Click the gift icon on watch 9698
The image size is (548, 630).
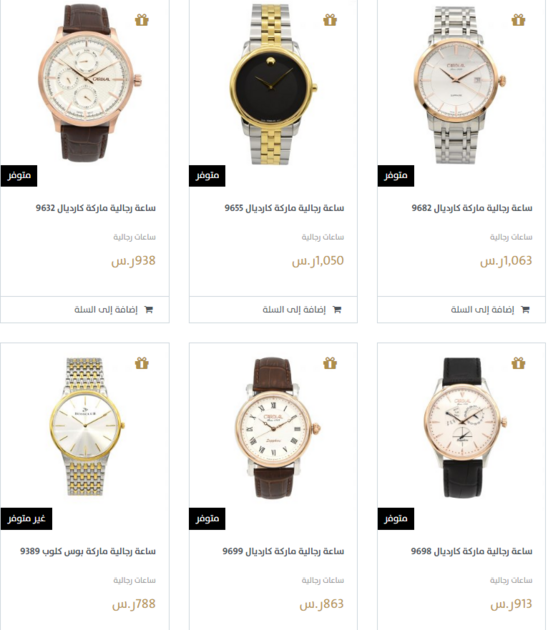[518, 363]
